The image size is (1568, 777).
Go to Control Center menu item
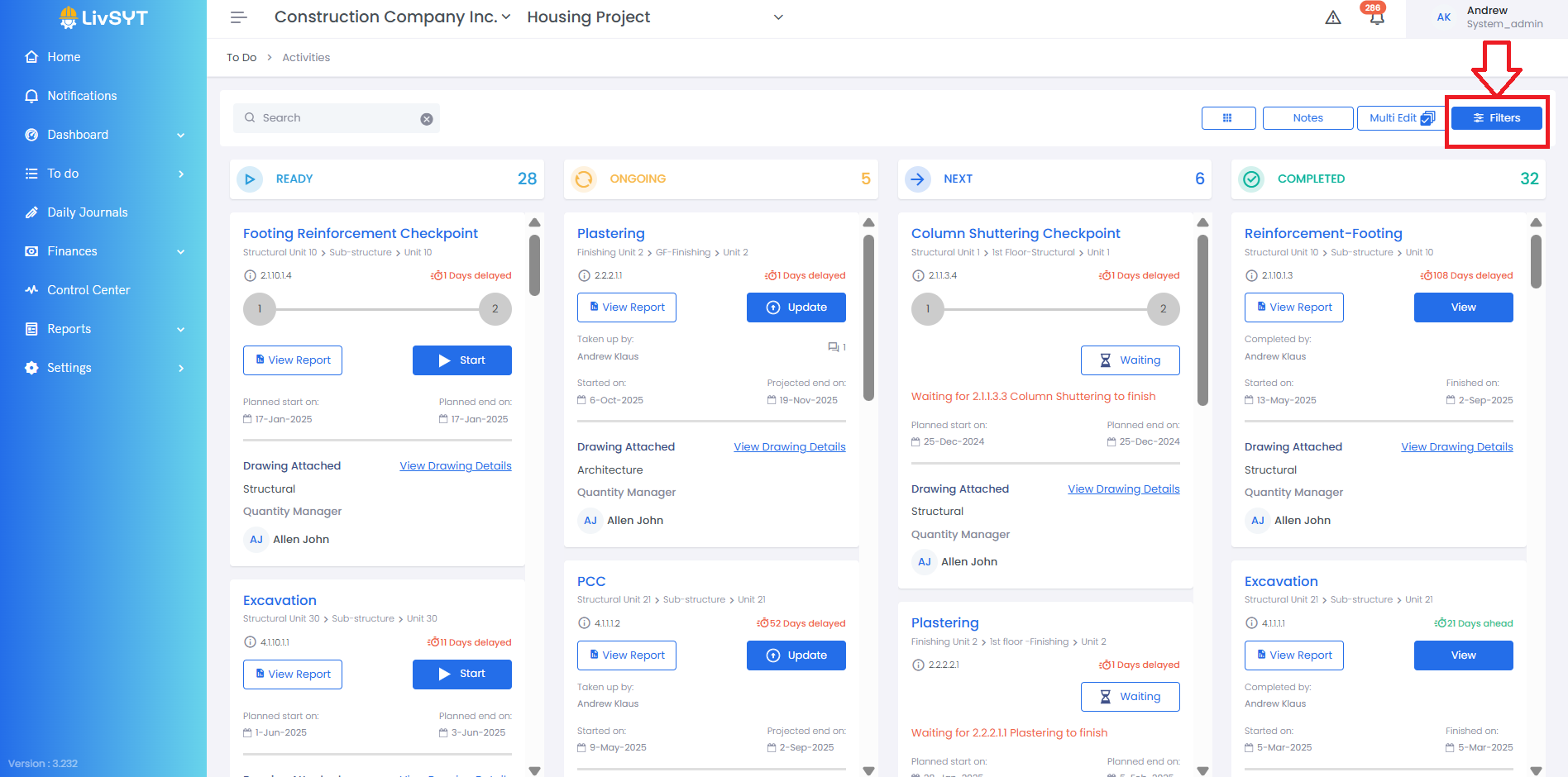(88, 290)
